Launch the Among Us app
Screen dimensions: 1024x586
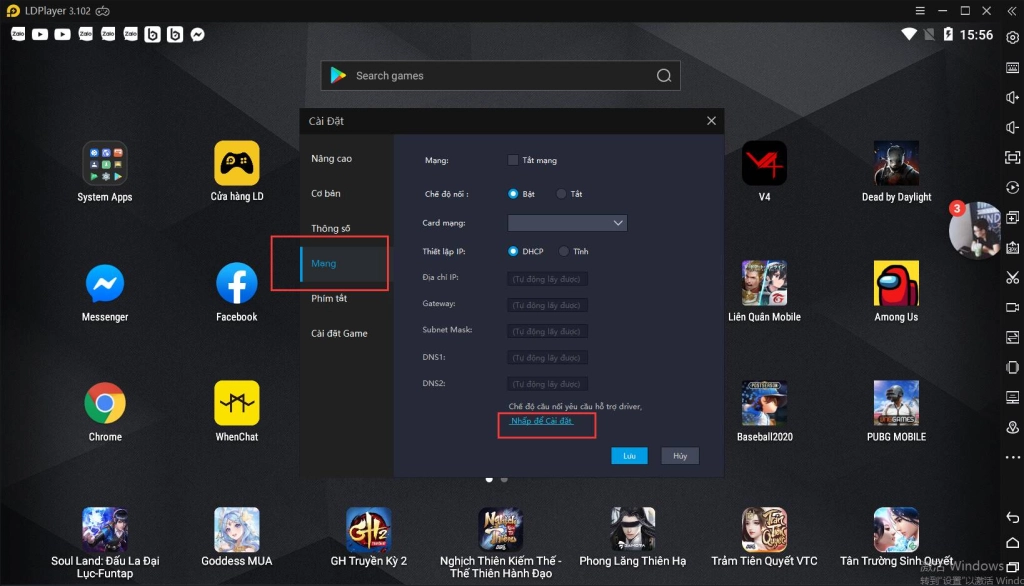tap(896, 284)
